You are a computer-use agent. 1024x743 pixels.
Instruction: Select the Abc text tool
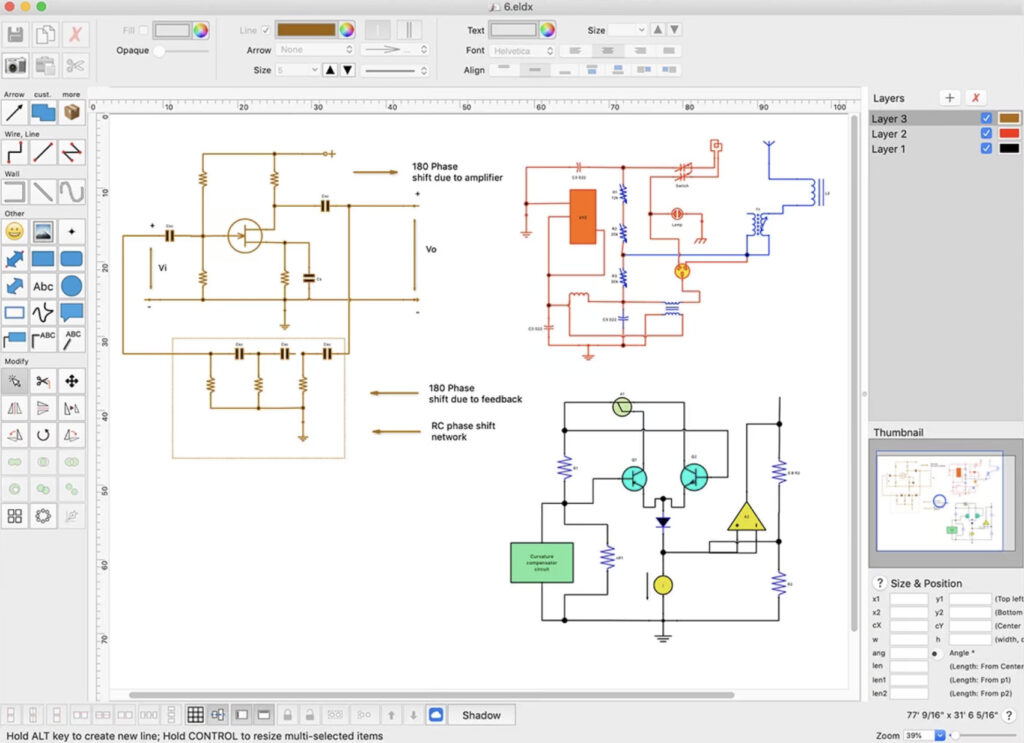43,286
